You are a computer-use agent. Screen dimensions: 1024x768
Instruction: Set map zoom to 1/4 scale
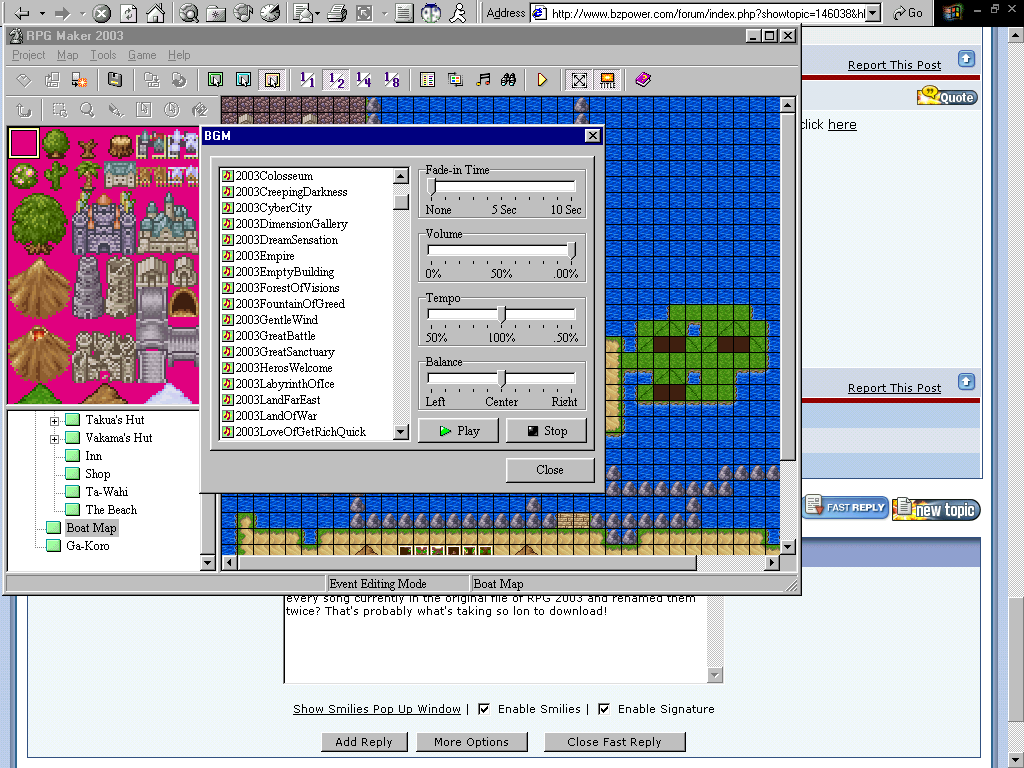pyautogui.click(x=364, y=80)
